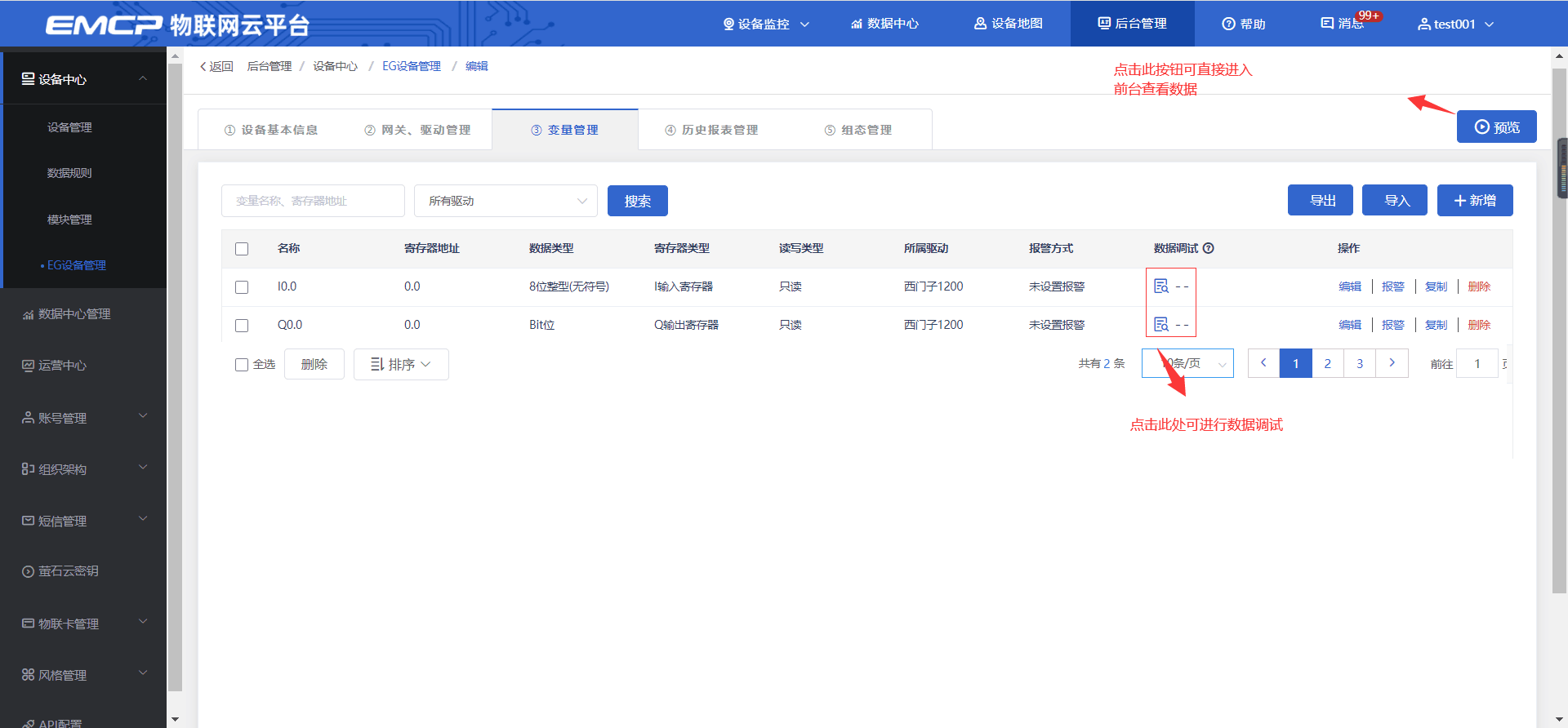1568x728 pixels.
Task: Check the checkbox for row I0.0
Action: 242,287
